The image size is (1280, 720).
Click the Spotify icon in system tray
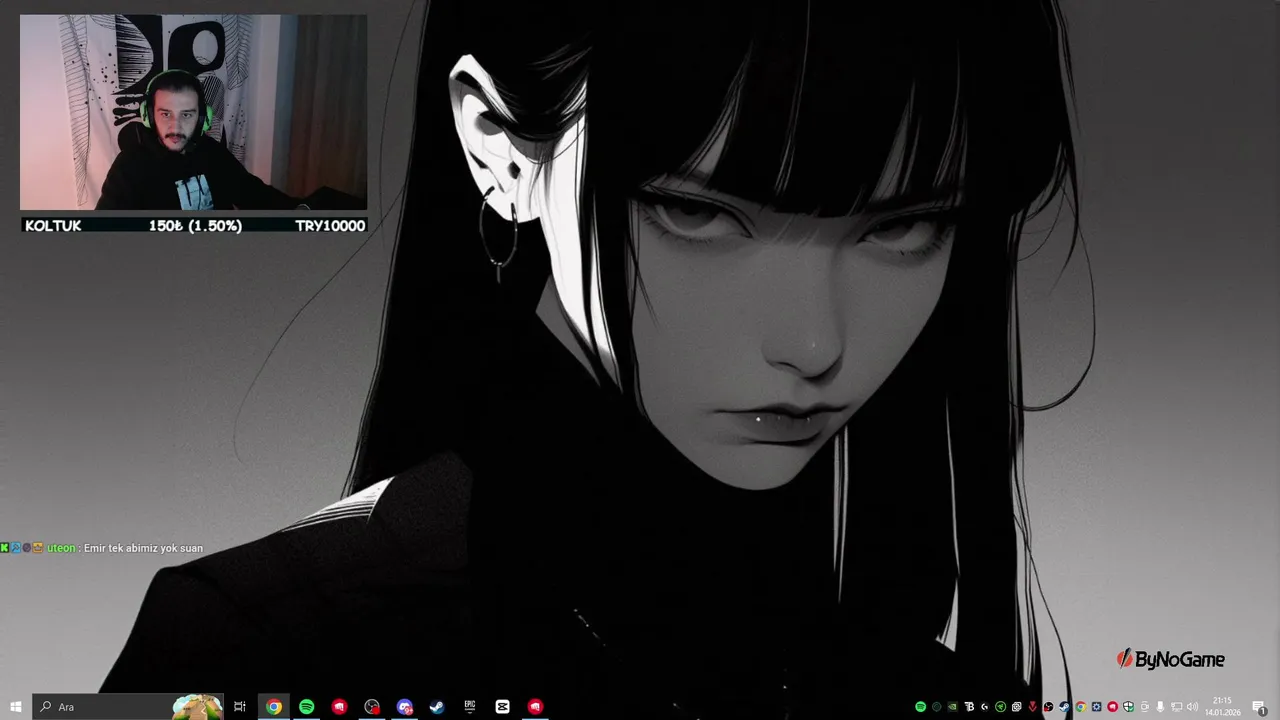click(x=920, y=707)
